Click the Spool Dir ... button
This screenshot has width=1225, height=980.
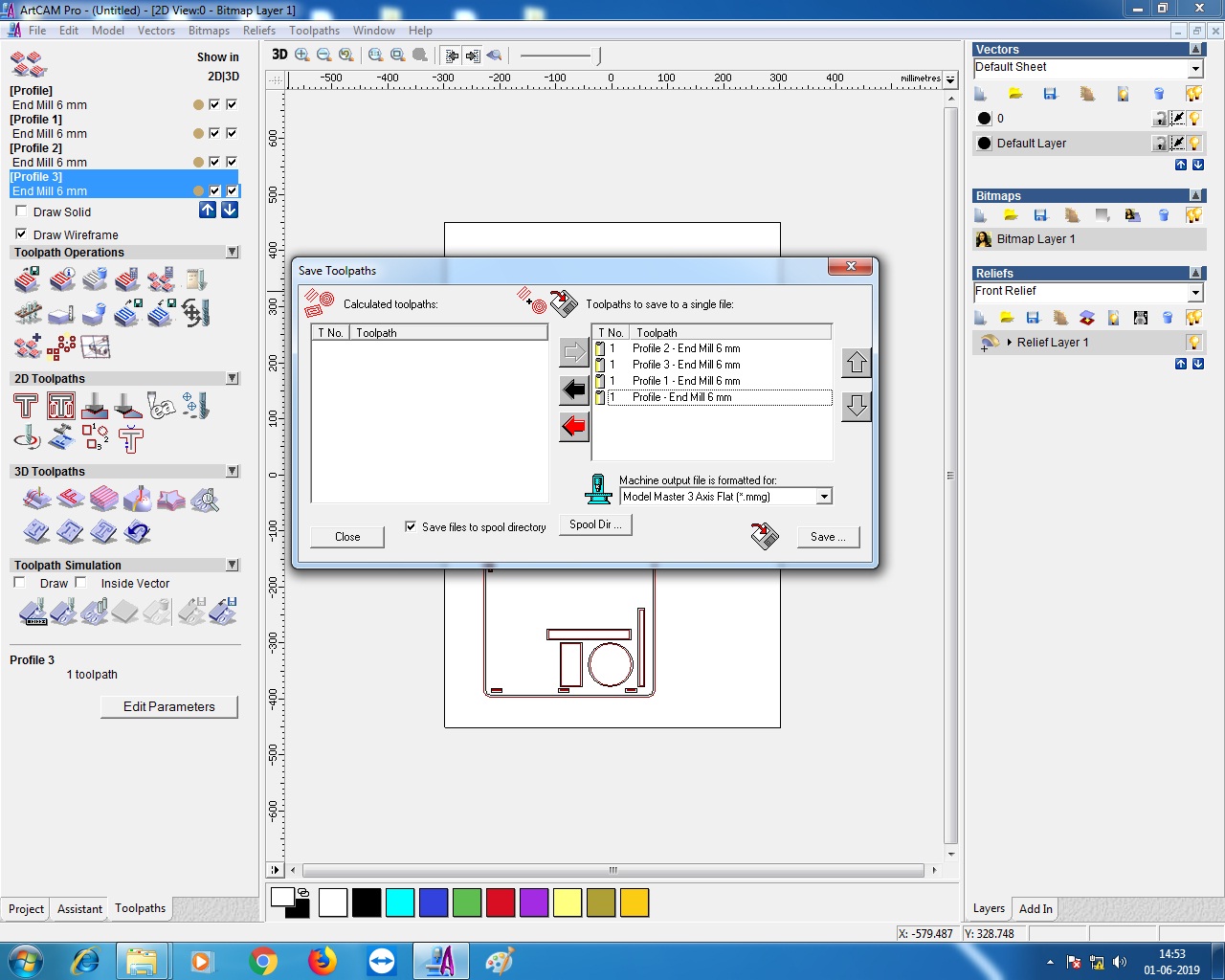pyautogui.click(x=595, y=524)
